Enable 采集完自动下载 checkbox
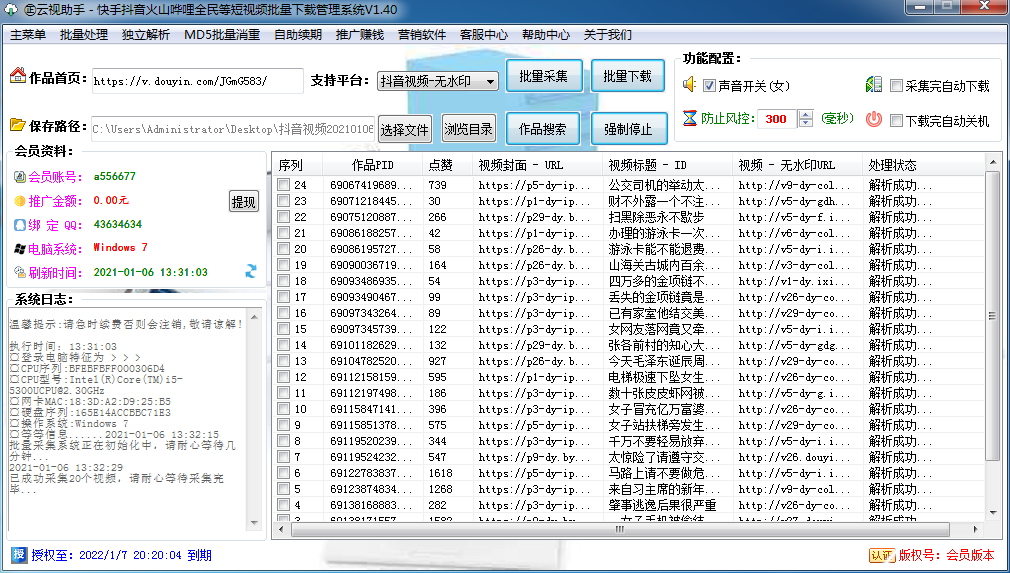This screenshot has width=1010, height=573. (896, 85)
